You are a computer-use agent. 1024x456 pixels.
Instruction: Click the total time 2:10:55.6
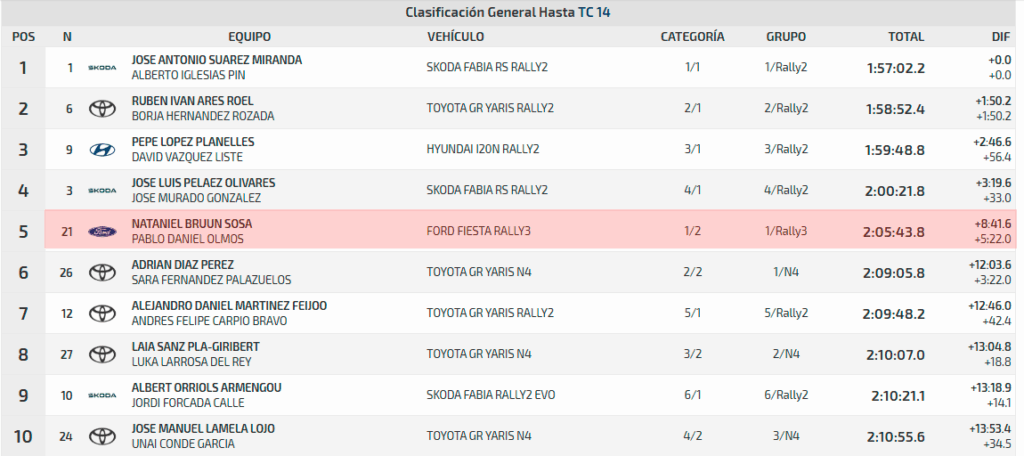pyautogui.click(x=895, y=436)
